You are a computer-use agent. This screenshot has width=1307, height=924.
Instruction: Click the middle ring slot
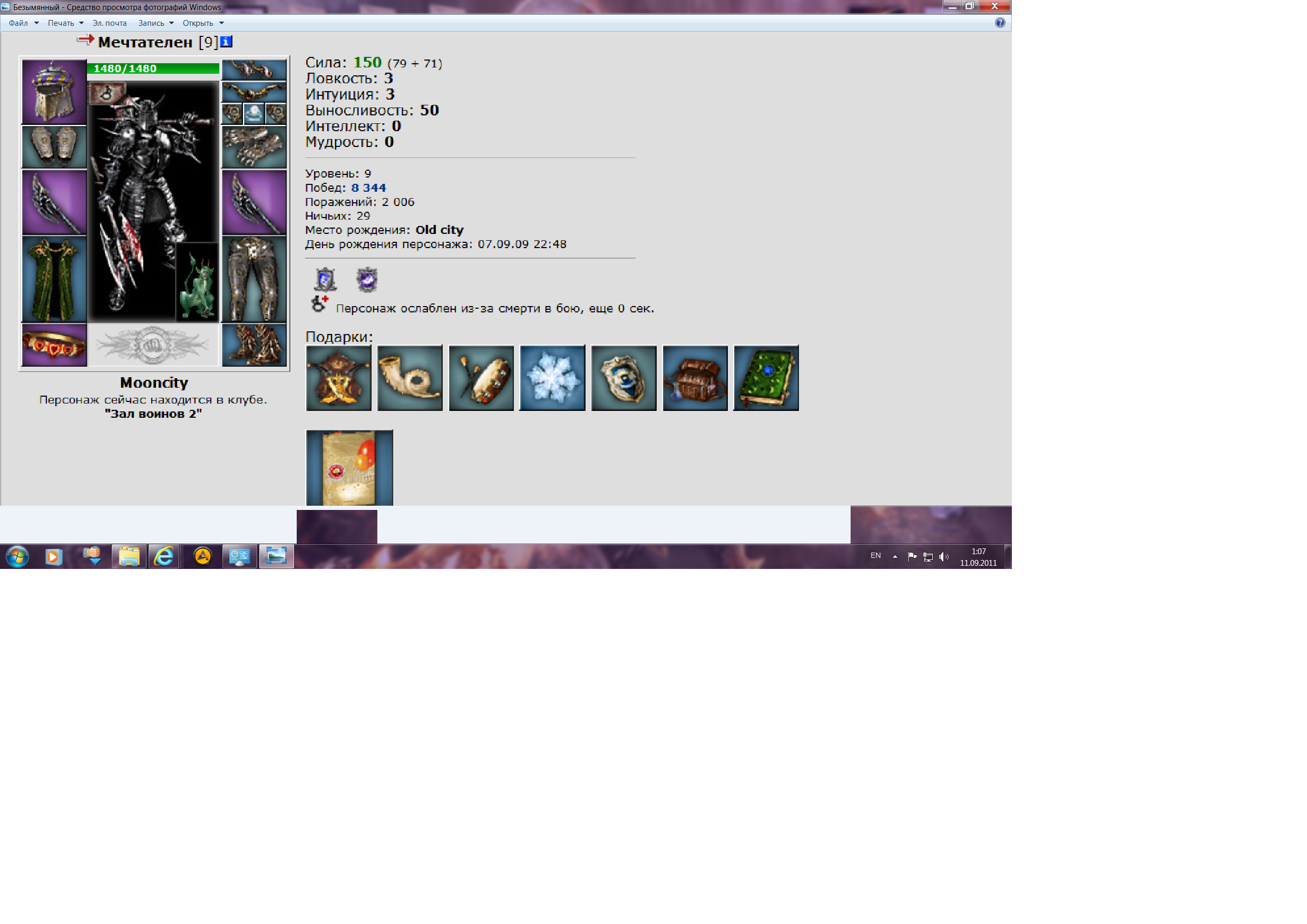click(254, 114)
